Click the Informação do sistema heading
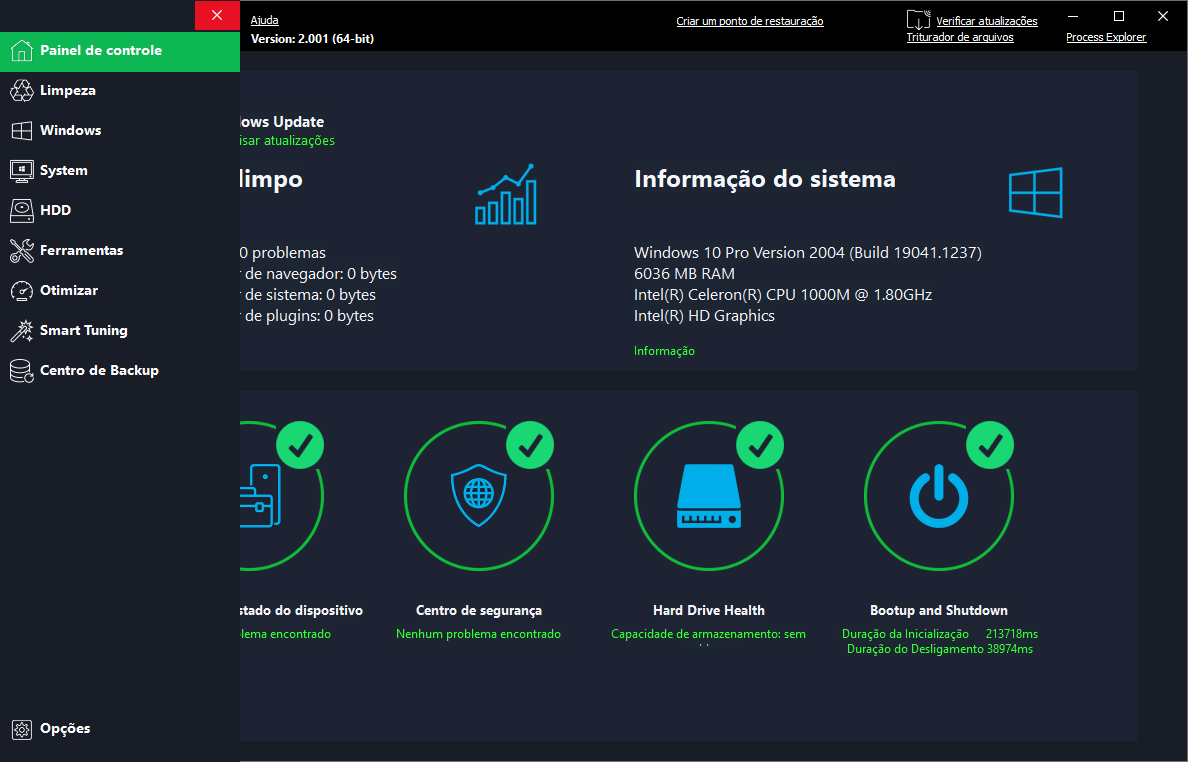 [x=764, y=180]
